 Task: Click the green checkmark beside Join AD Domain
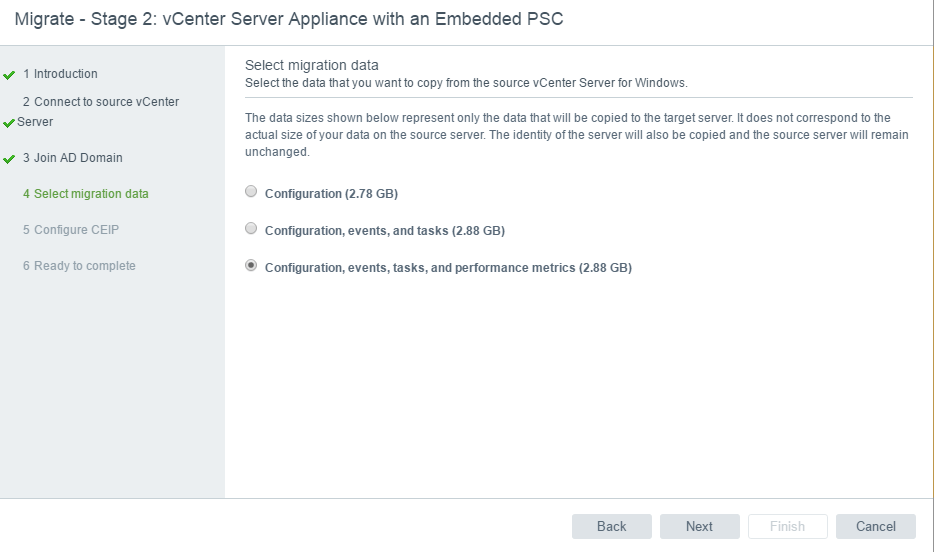click(10, 159)
